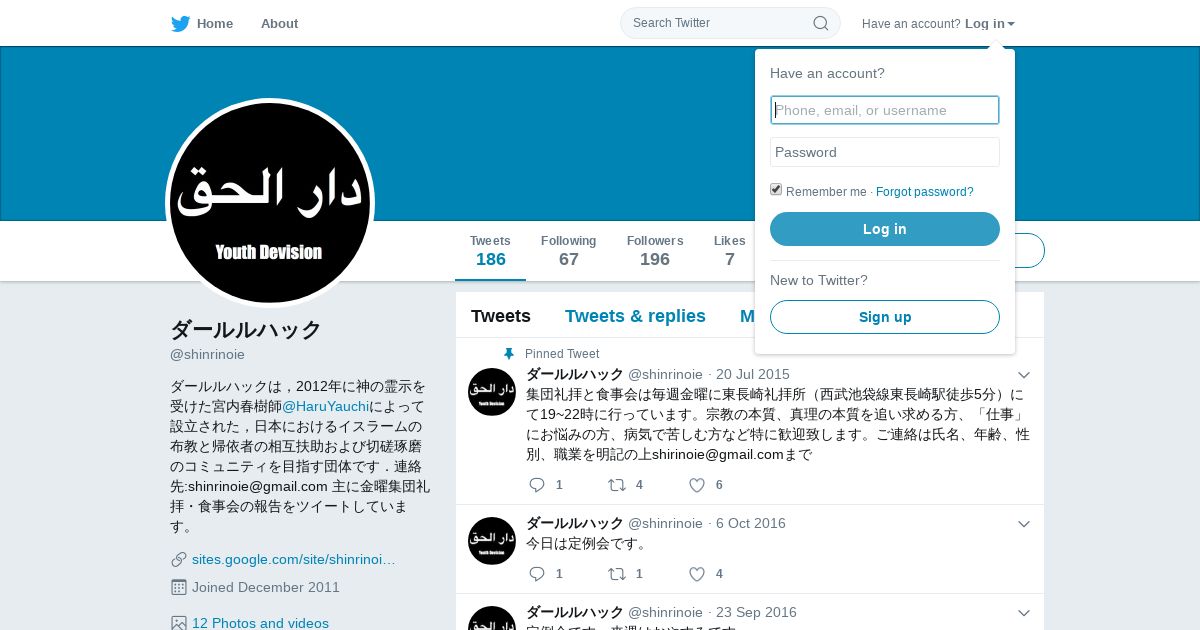
Task: Retweet the pinned tweet
Action: [617, 485]
